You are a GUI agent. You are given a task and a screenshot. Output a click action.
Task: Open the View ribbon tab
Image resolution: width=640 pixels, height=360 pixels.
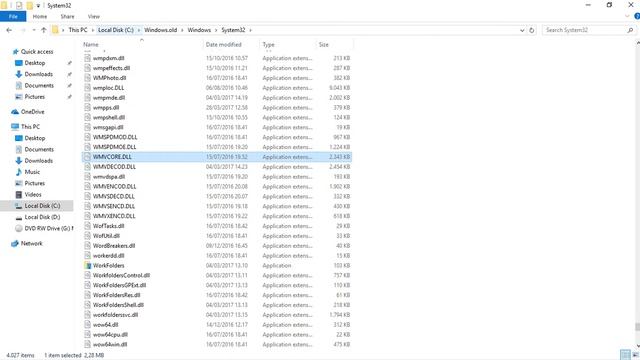(x=93, y=17)
